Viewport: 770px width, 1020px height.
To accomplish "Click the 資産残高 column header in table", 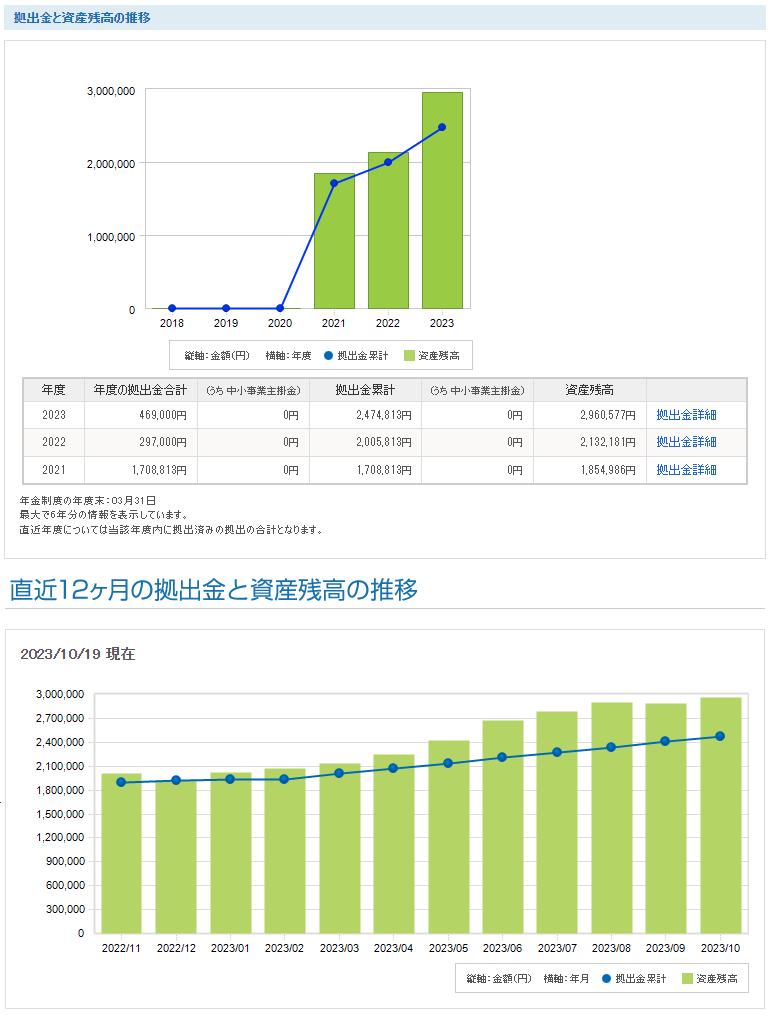I will [x=589, y=390].
